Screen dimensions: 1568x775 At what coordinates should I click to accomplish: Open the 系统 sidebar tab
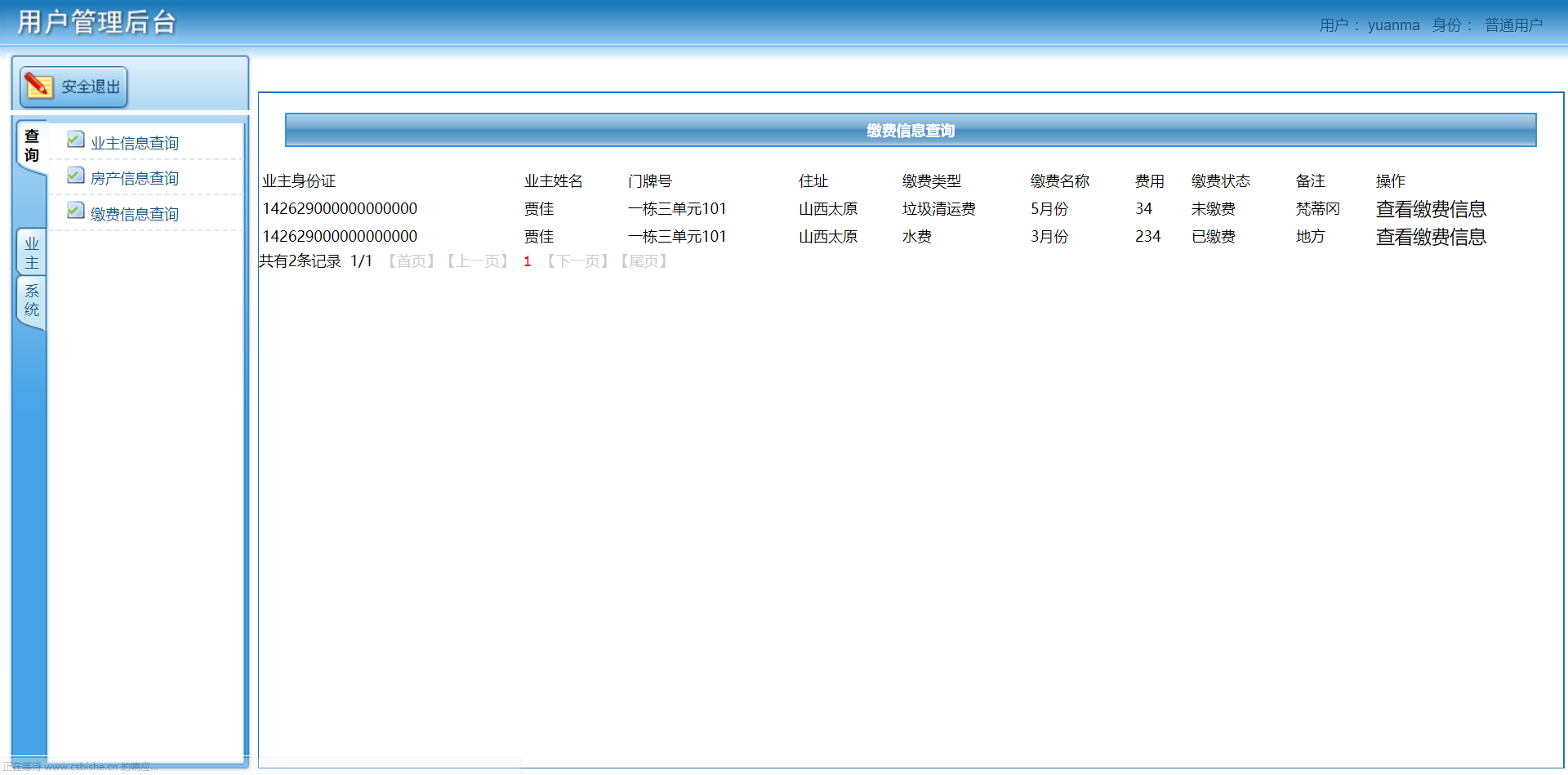(x=30, y=301)
